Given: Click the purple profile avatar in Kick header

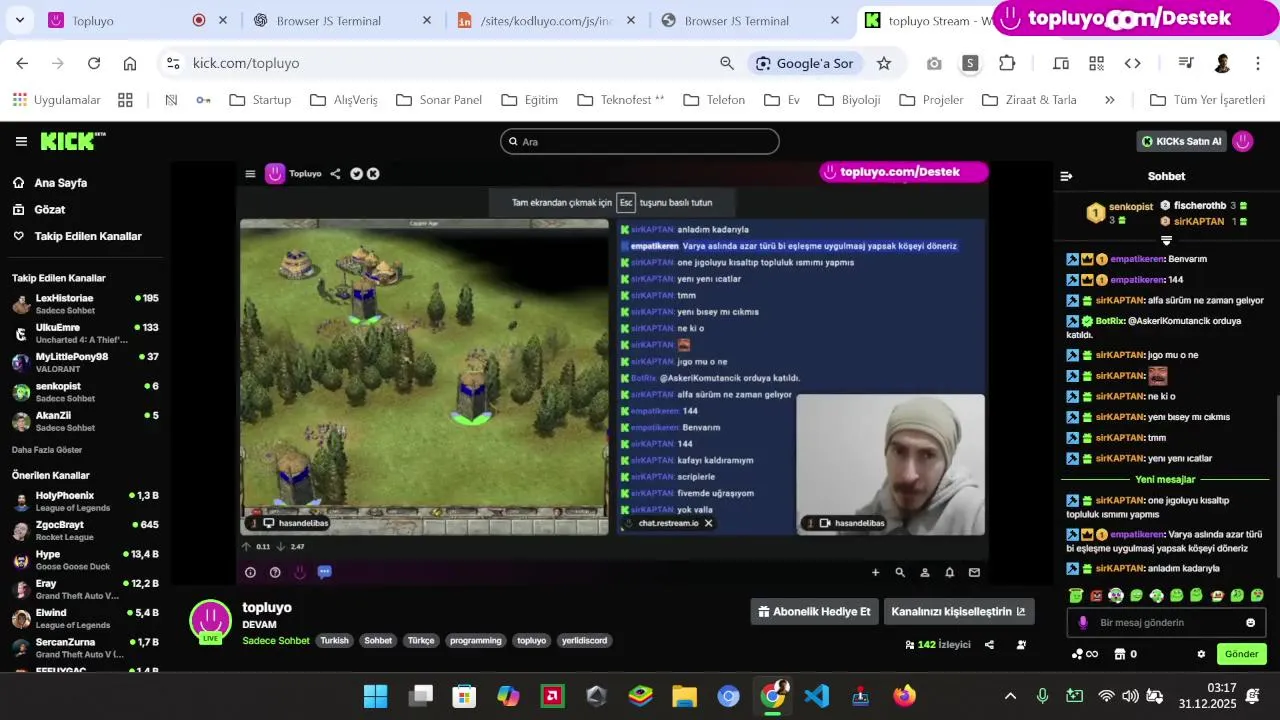Looking at the screenshot, I should coord(1243,141).
